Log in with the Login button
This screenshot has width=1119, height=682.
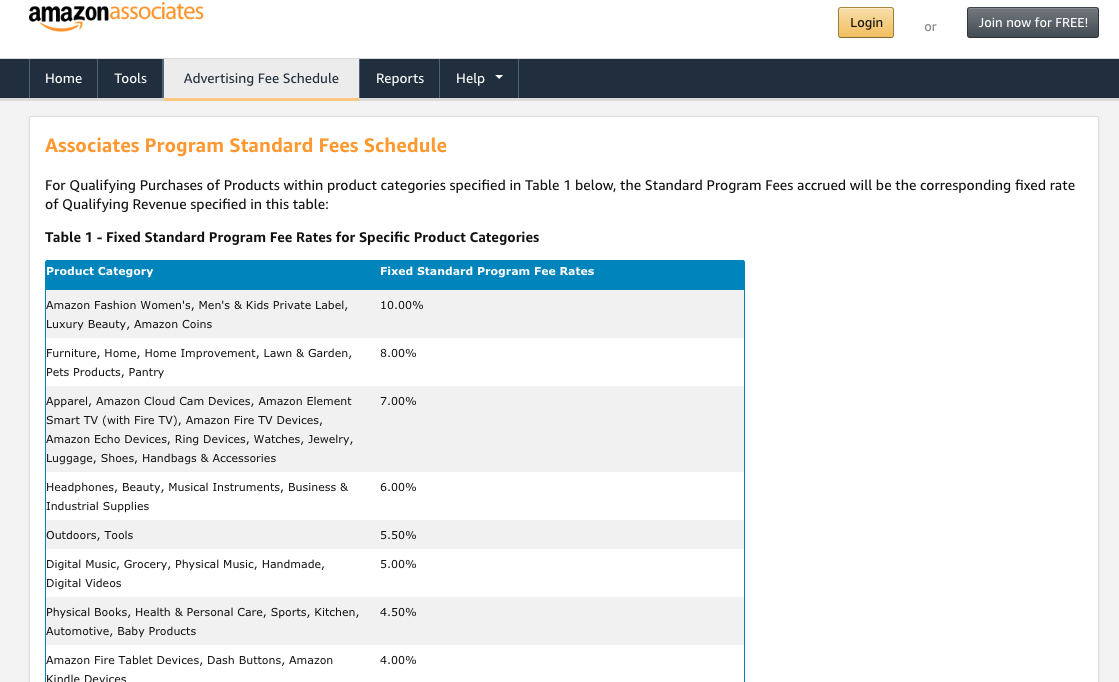pyautogui.click(x=866, y=23)
